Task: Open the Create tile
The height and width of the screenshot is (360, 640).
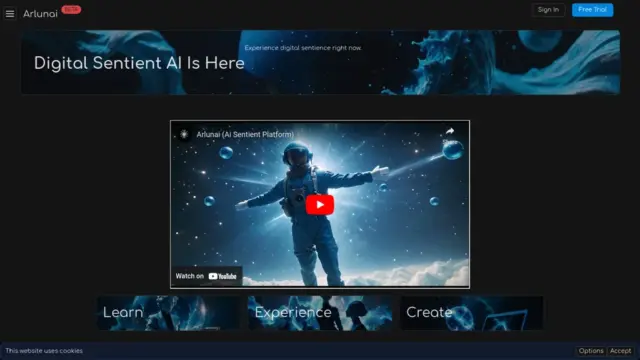Action: tap(471, 313)
